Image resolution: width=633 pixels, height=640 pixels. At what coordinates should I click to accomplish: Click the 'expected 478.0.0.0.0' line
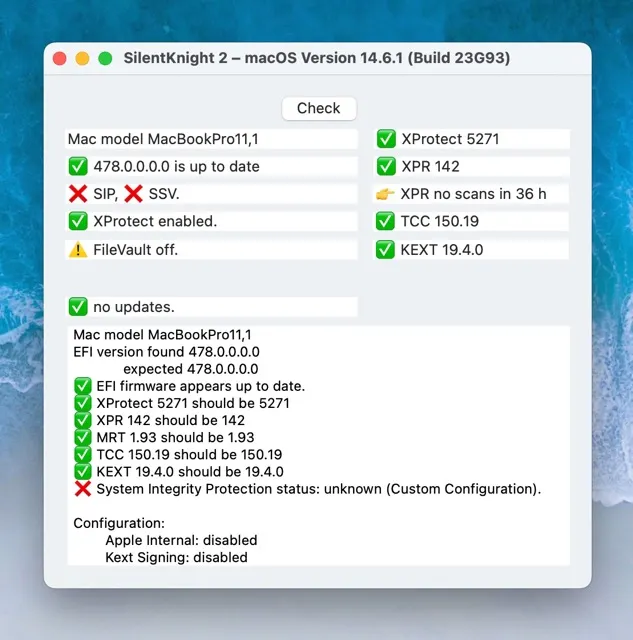(191, 369)
